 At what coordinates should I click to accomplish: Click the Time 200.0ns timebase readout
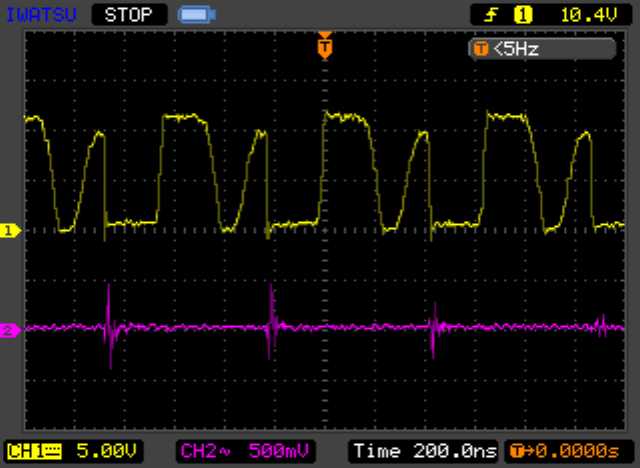425,451
